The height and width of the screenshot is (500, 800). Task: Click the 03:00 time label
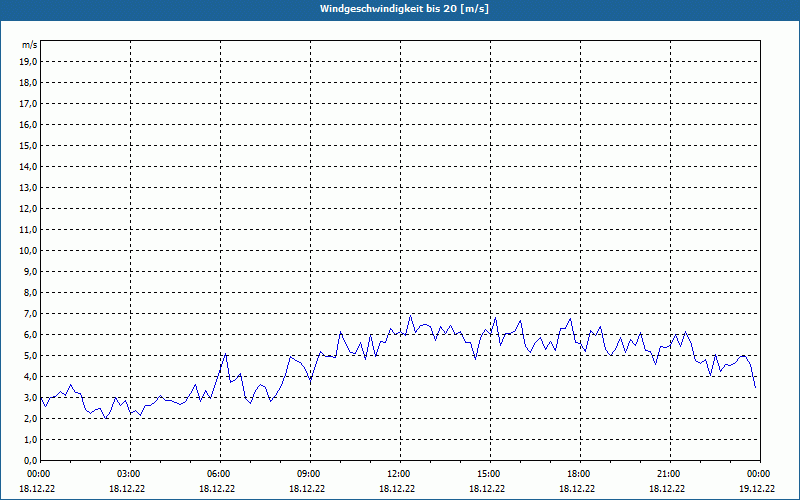tap(131, 474)
